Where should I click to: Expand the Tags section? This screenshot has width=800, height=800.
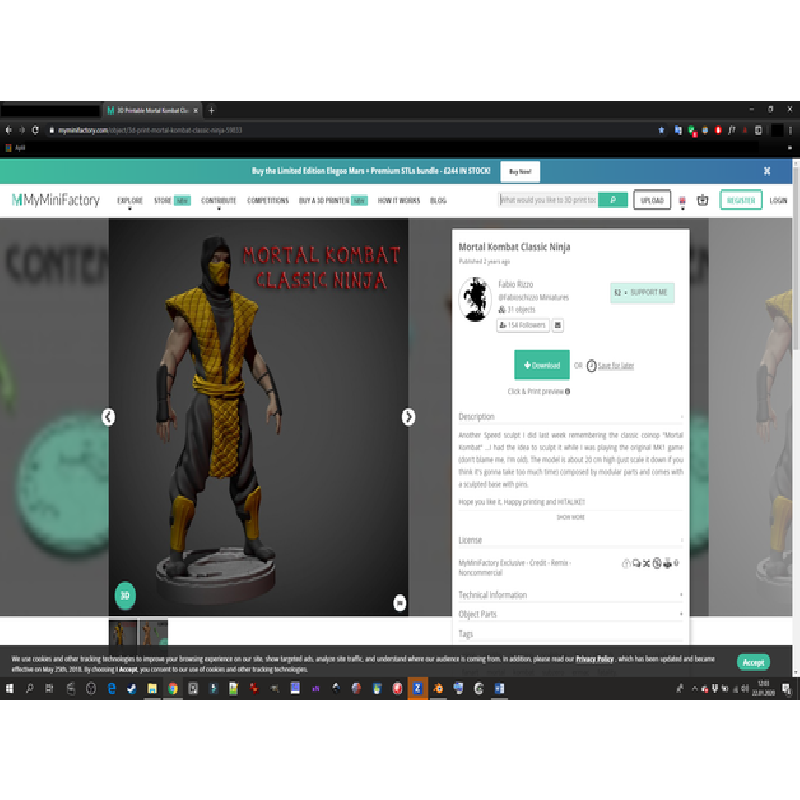[570, 634]
